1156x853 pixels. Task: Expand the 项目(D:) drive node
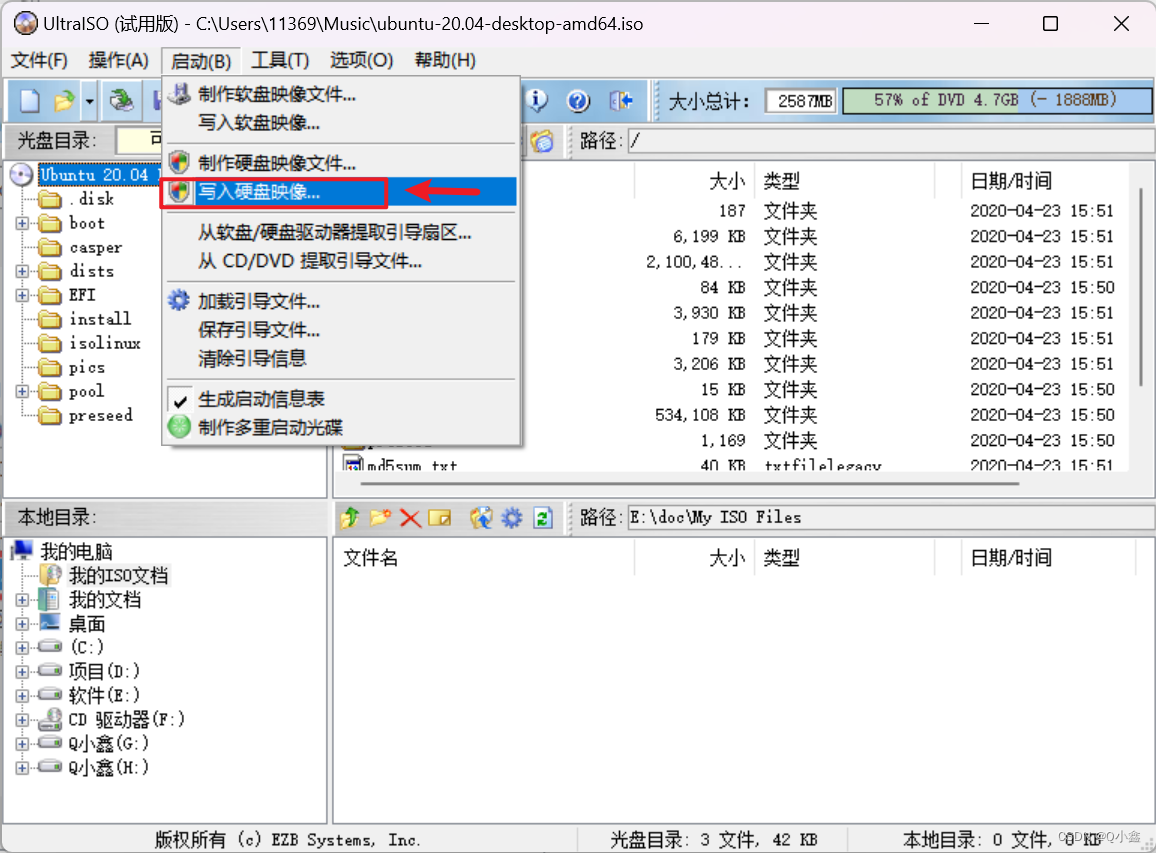(22, 672)
